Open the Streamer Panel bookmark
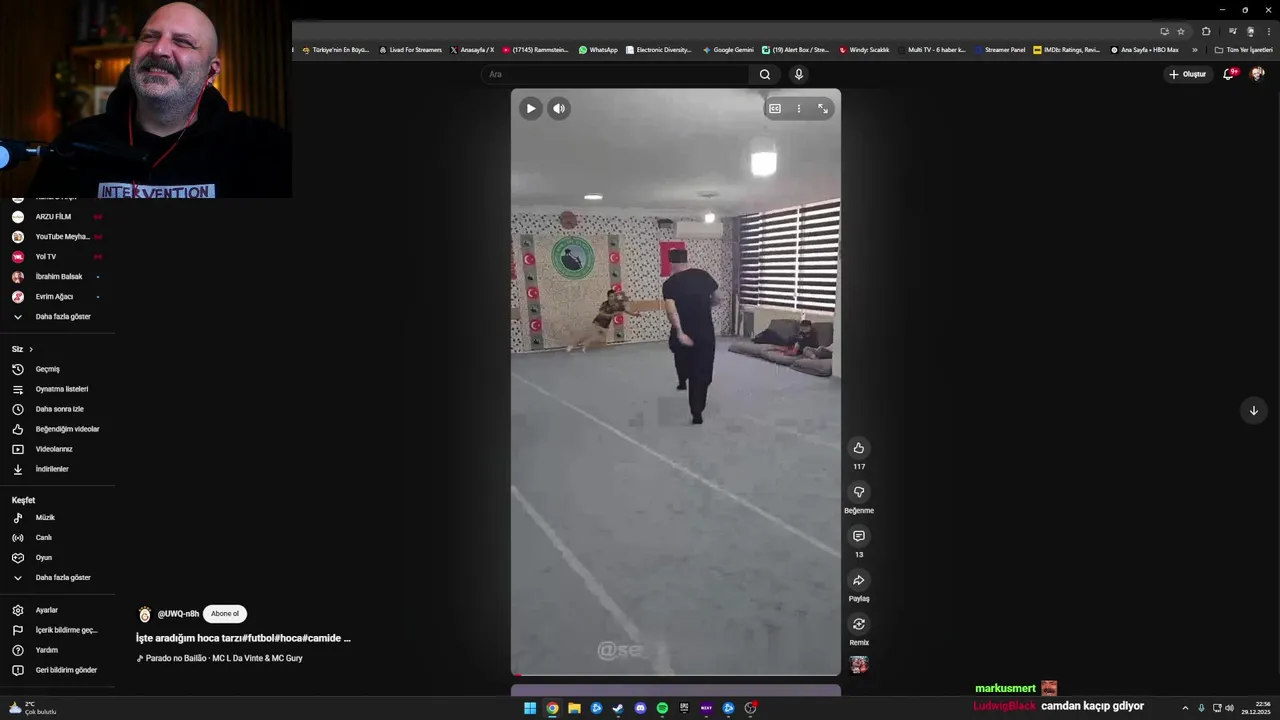Viewport: 1280px width, 720px height. coord(1001,49)
